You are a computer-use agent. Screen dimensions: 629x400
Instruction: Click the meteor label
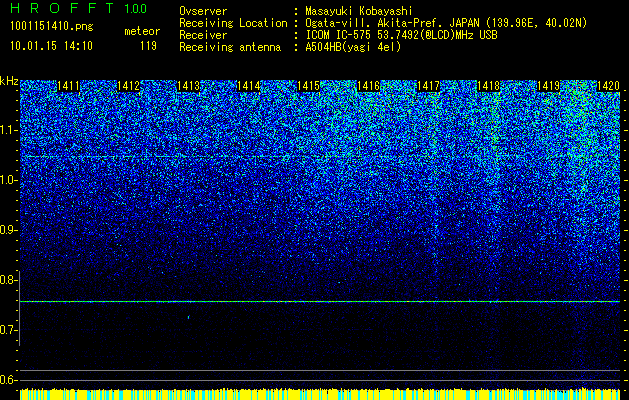coord(142,31)
